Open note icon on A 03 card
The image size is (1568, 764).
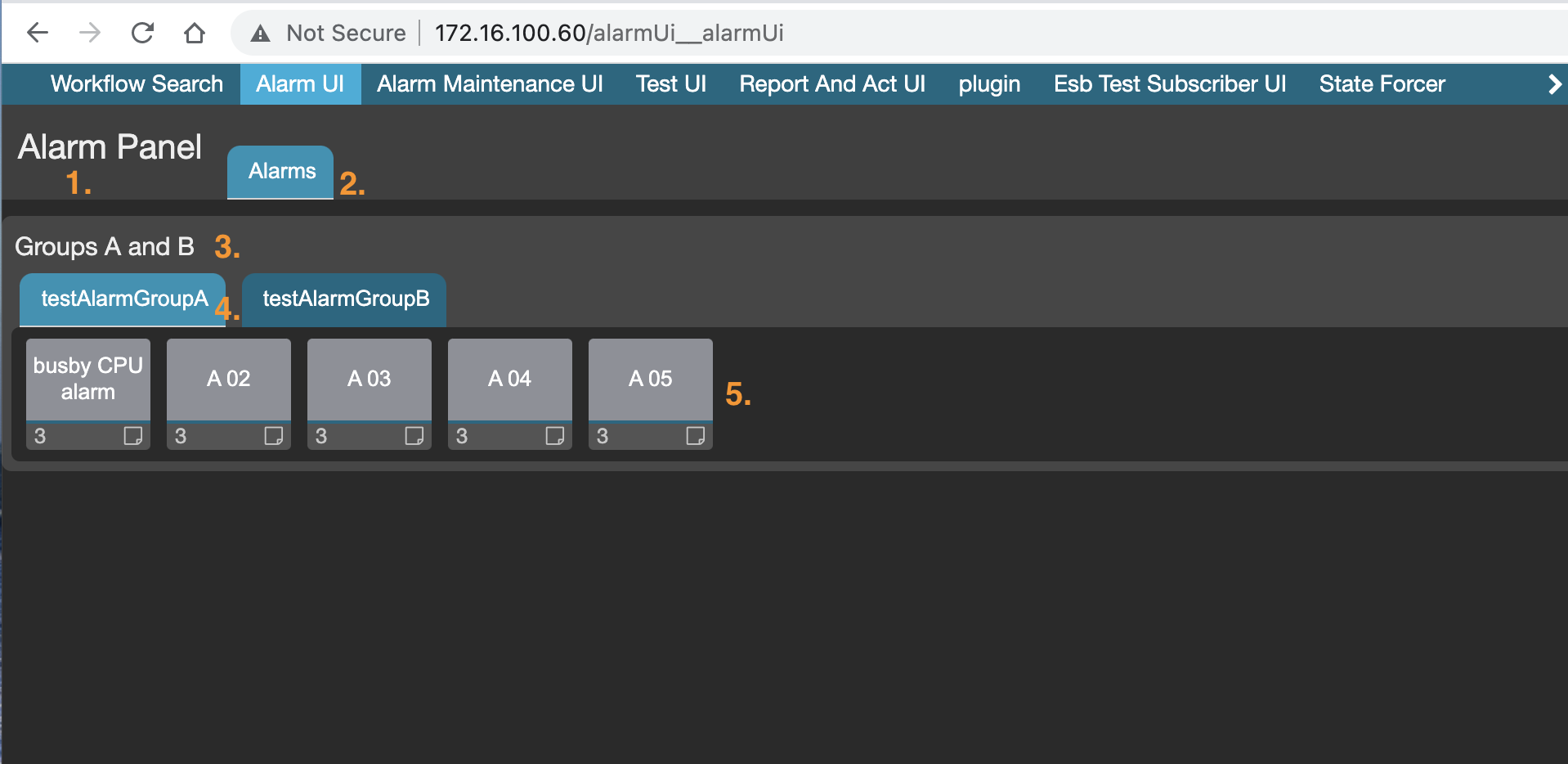click(x=414, y=435)
